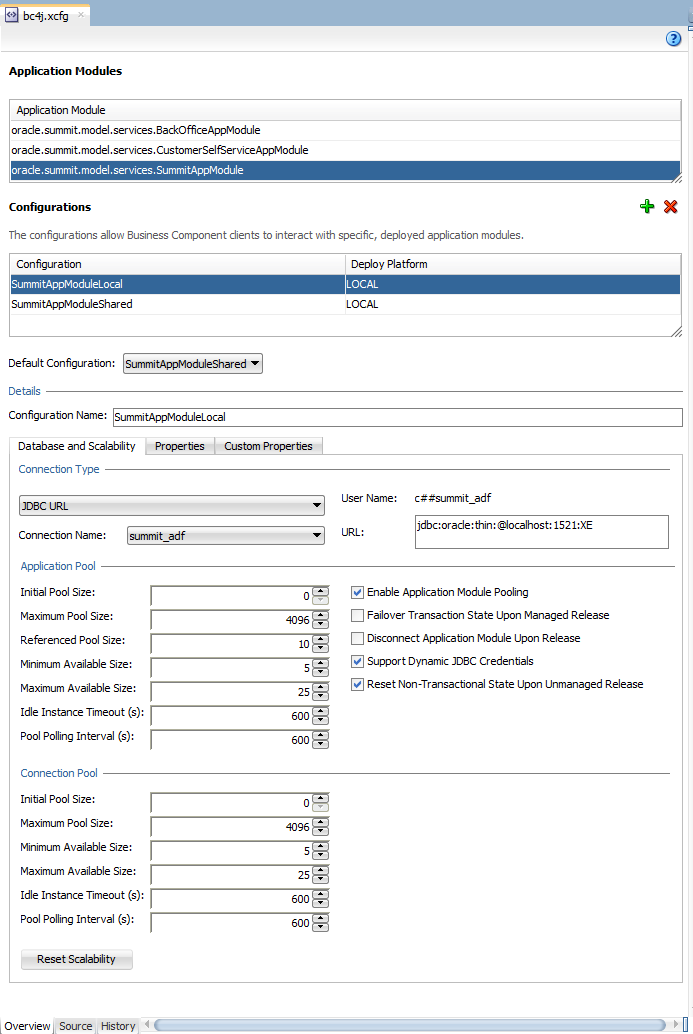Open the Source tab at bottom
The width and height of the screenshot is (693, 1034).
click(x=76, y=1025)
